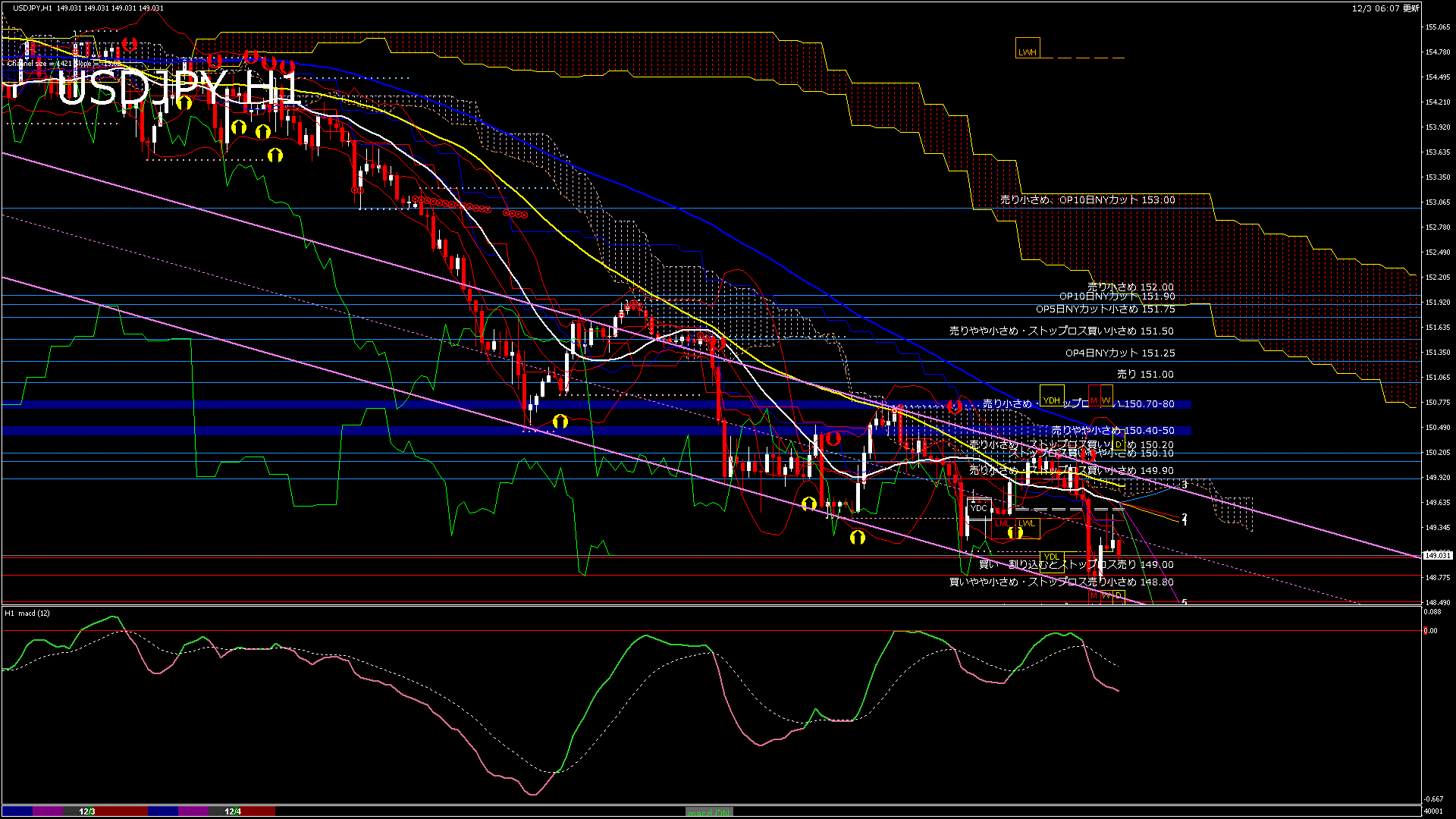1456x819 pixels.
Task: Click label 売り小さめ、OP10日NYカット 153.00
Action: click(1087, 200)
